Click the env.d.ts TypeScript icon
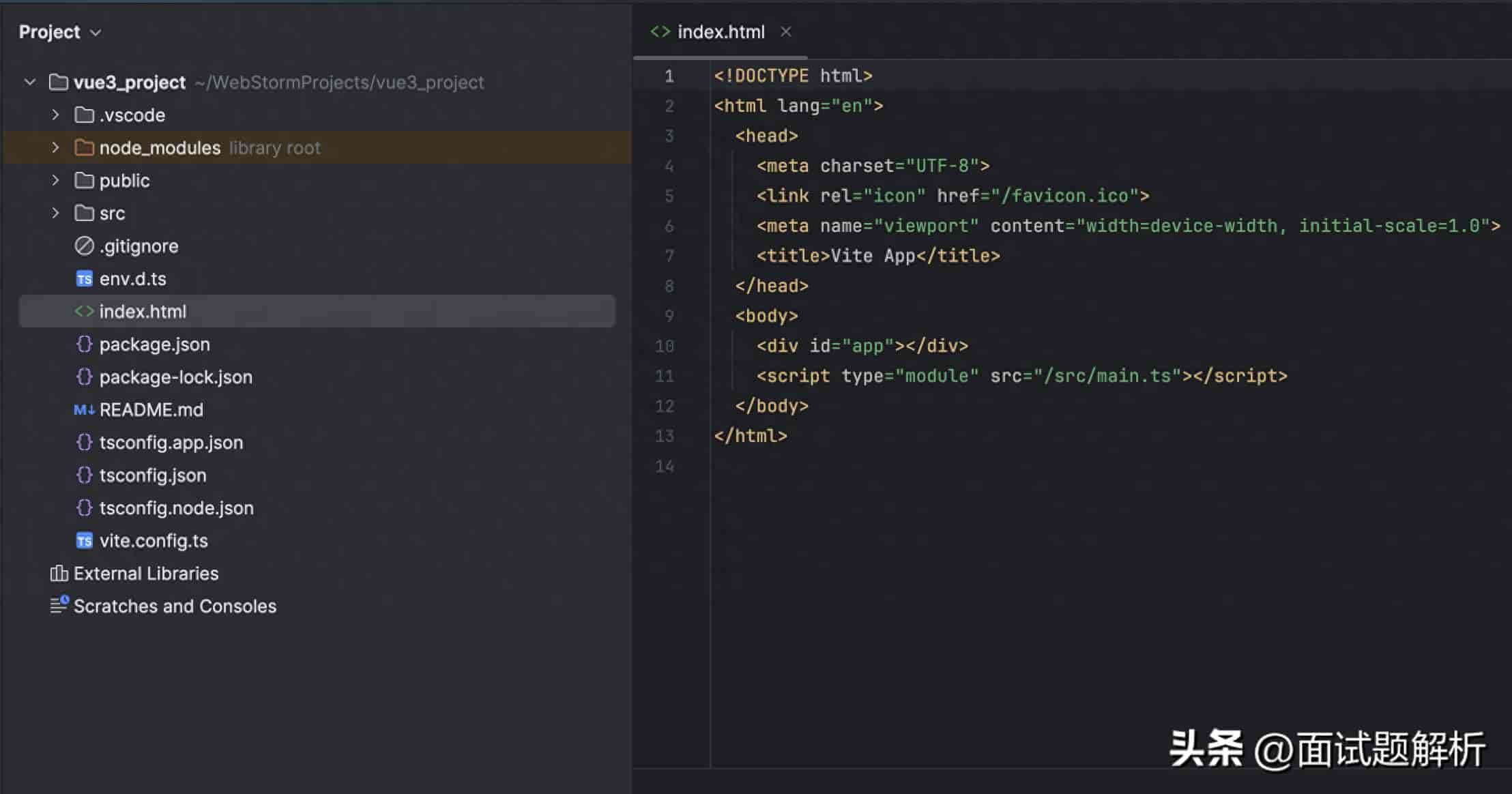 click(85, 279)
